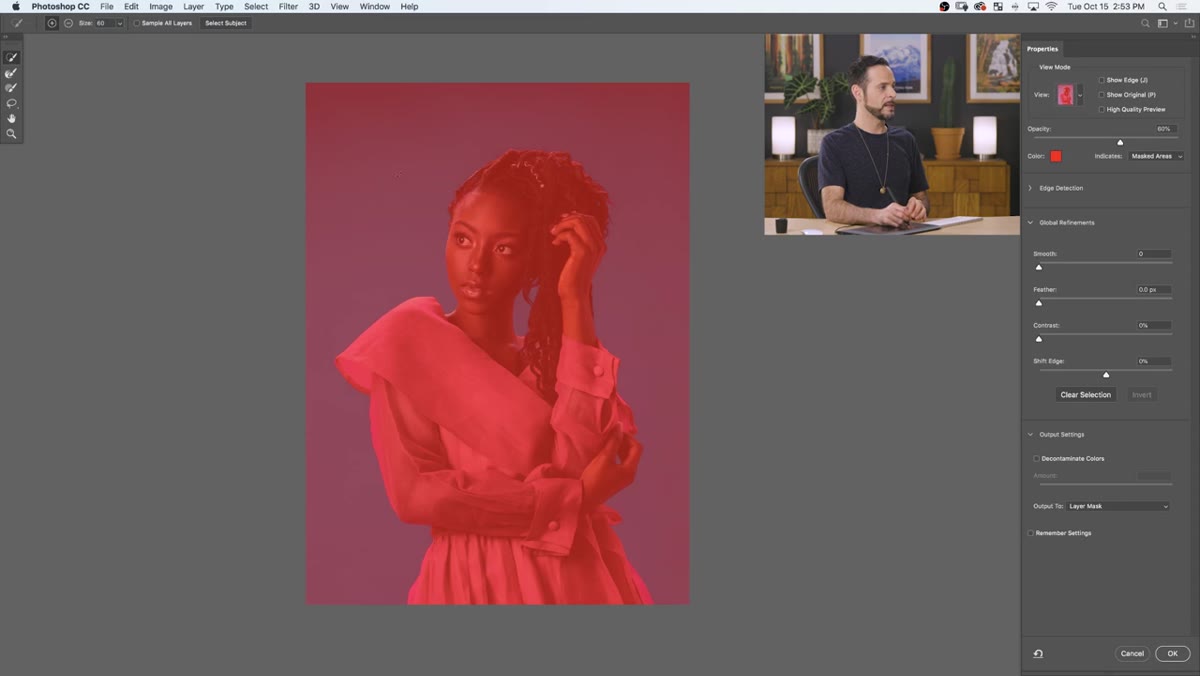Click OK to confirm the mask

point(1173,653)
